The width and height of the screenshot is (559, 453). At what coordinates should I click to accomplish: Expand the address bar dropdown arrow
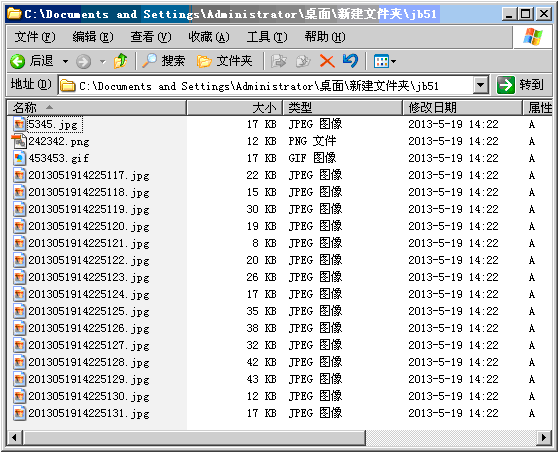pos(480,85)
